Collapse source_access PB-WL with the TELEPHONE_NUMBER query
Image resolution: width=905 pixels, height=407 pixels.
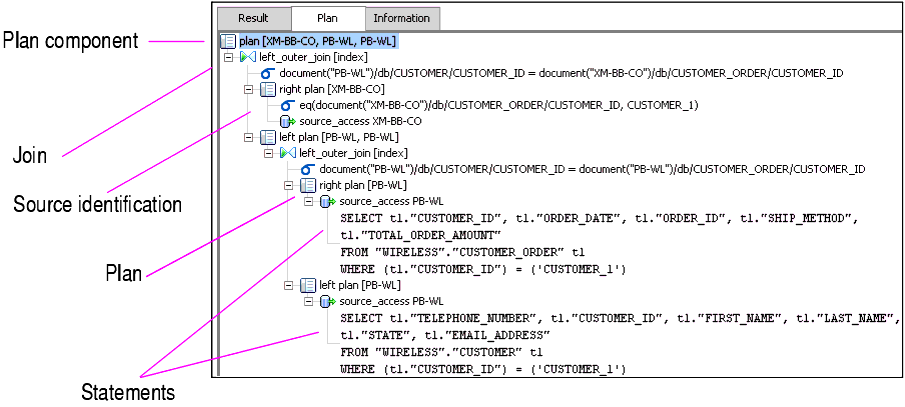click(x=308, y=301)
